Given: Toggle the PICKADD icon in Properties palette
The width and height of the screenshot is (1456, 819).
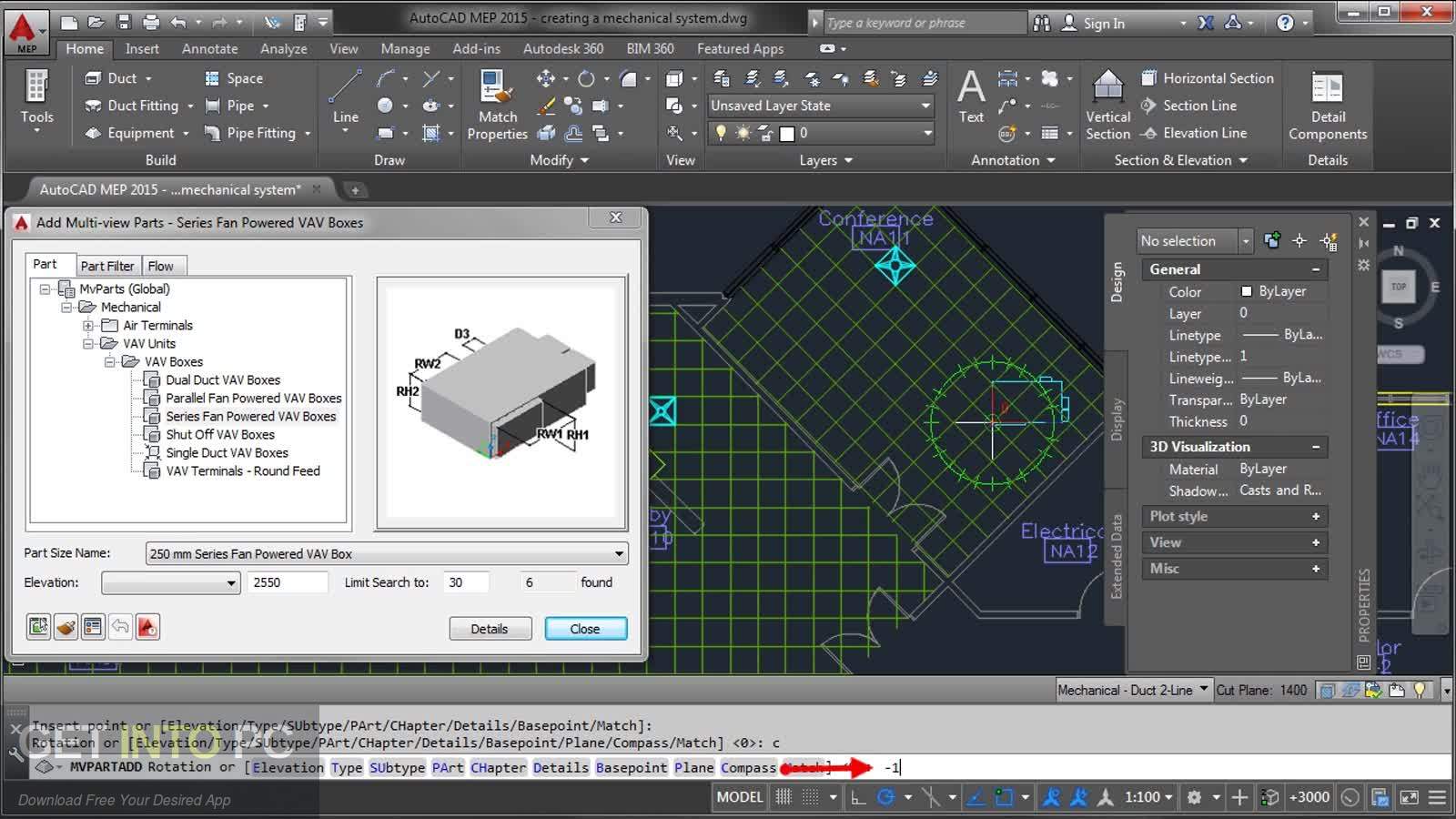Looking at the screenshot, I should 1272,240.
